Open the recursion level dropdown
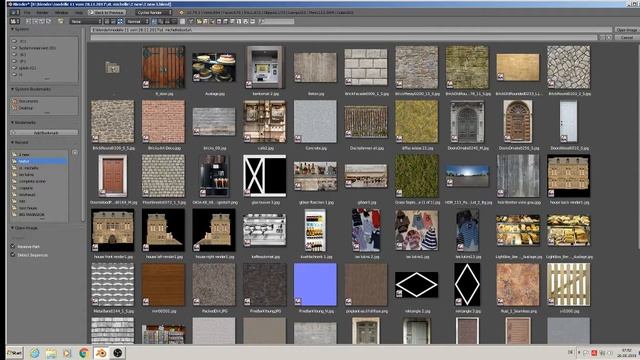 (x=86, y=21)
